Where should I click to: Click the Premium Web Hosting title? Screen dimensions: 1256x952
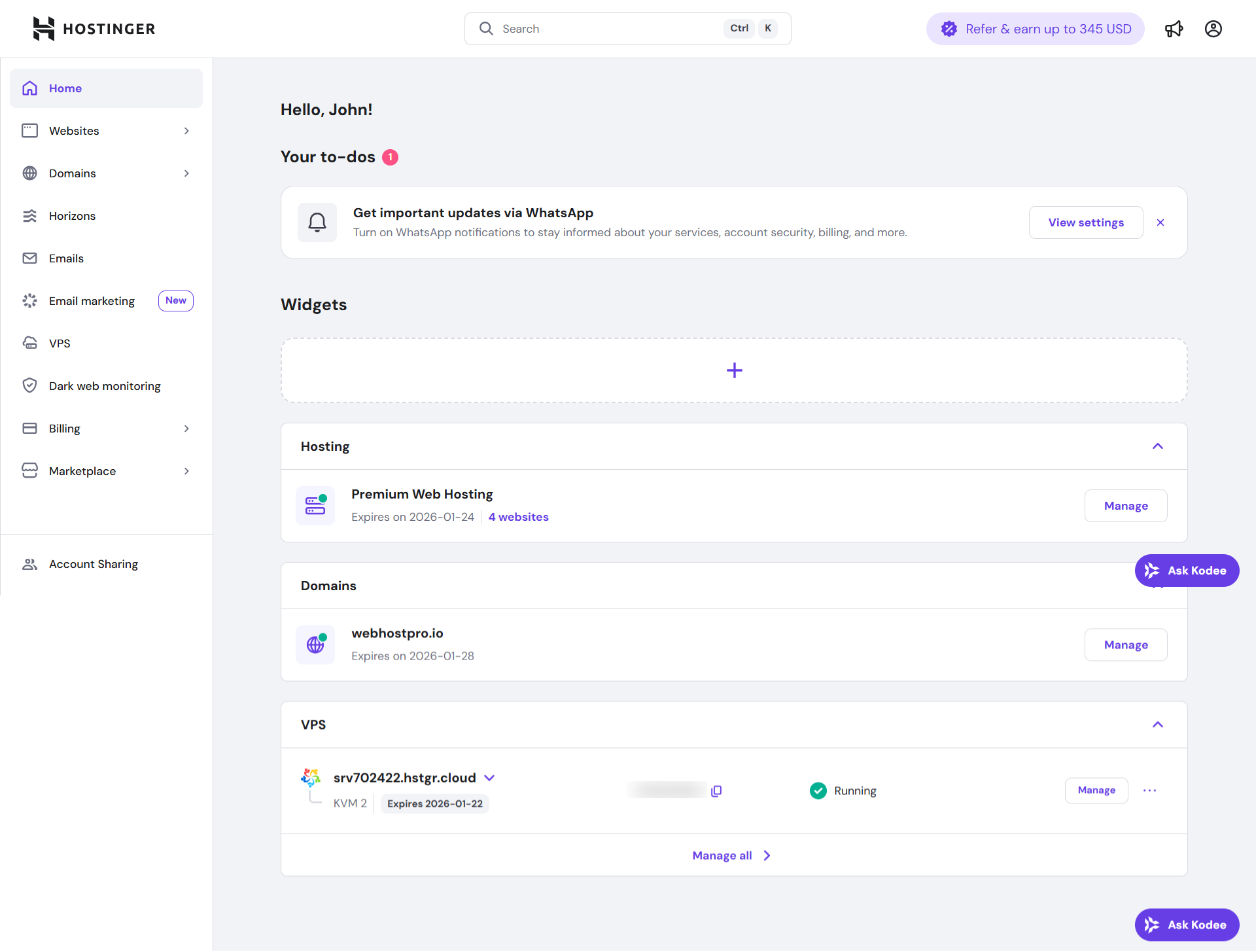point(422,494)
